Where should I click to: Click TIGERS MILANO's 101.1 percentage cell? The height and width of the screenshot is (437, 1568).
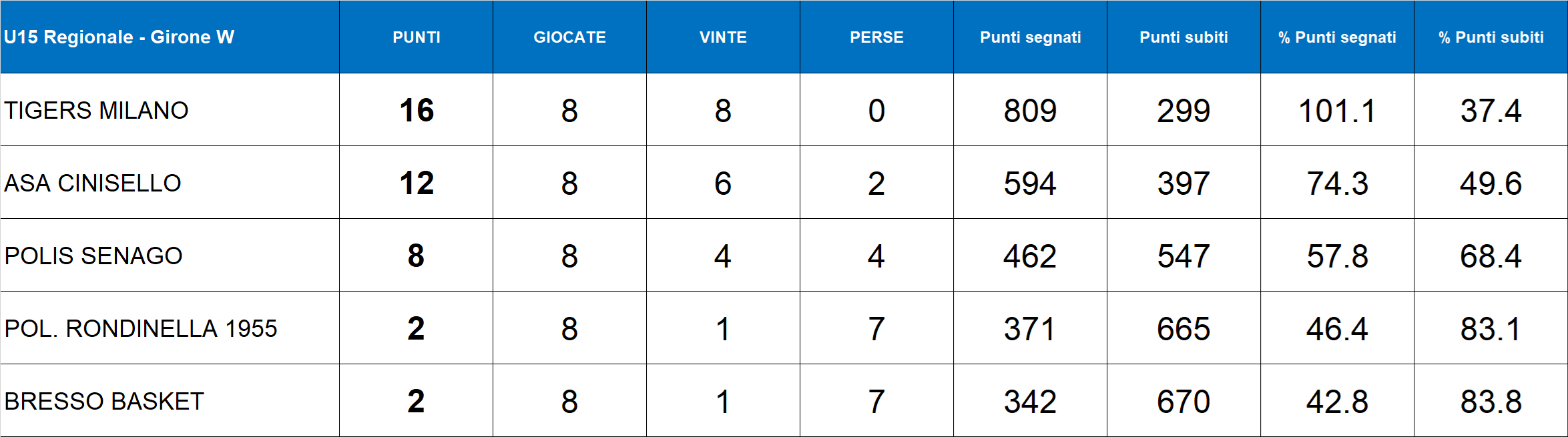coord(1337,110)
